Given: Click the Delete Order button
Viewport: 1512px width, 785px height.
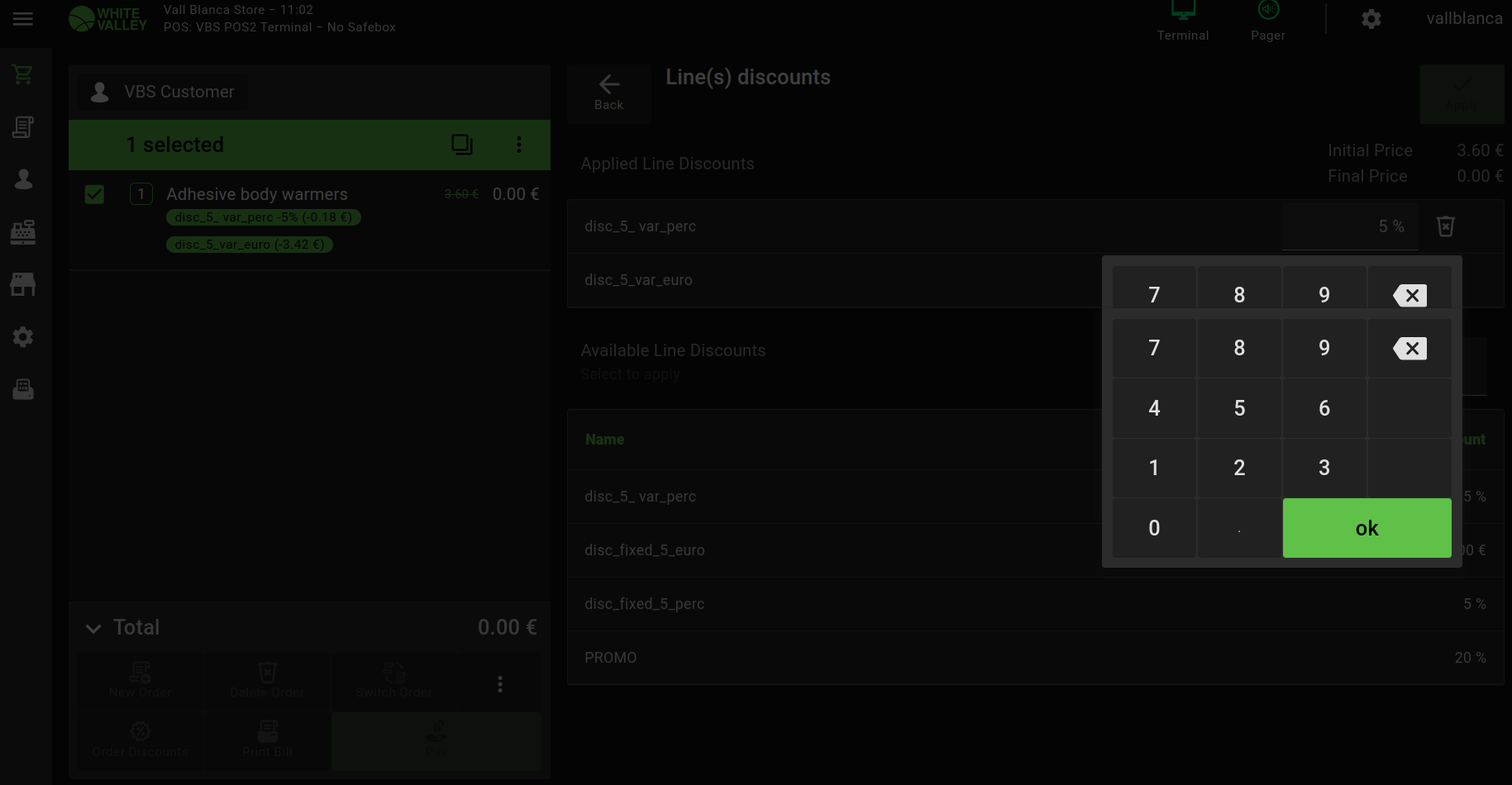Looking at the screenshot, I should pos(267,683).
